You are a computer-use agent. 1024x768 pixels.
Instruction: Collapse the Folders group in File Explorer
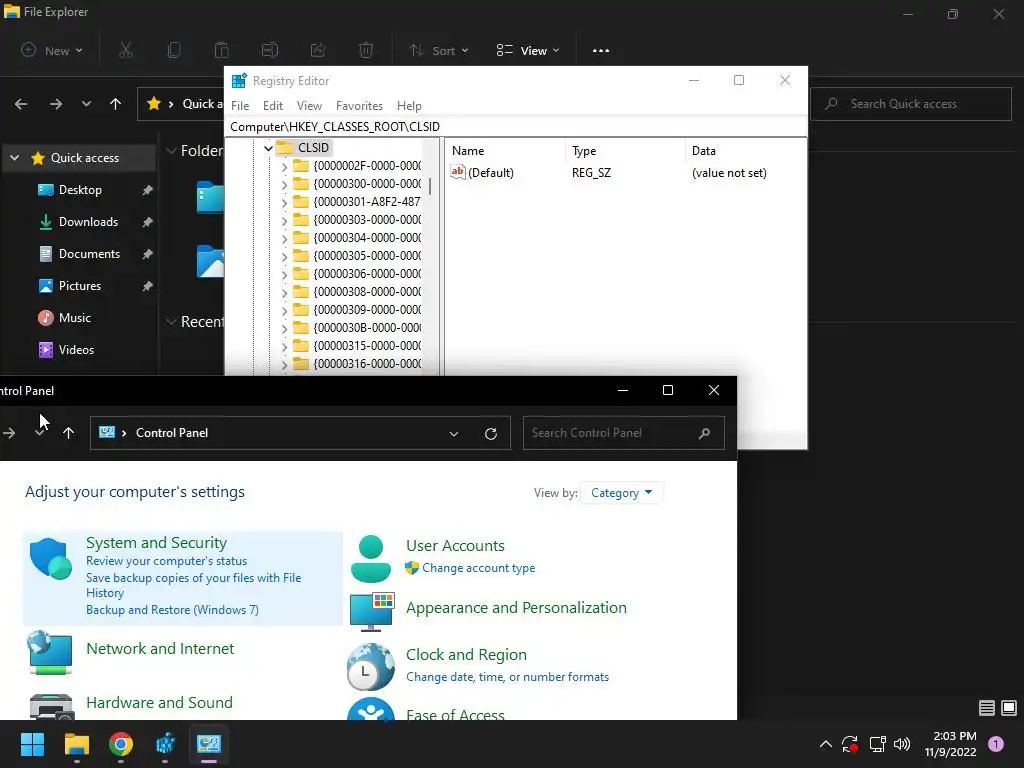pos(171,151)
